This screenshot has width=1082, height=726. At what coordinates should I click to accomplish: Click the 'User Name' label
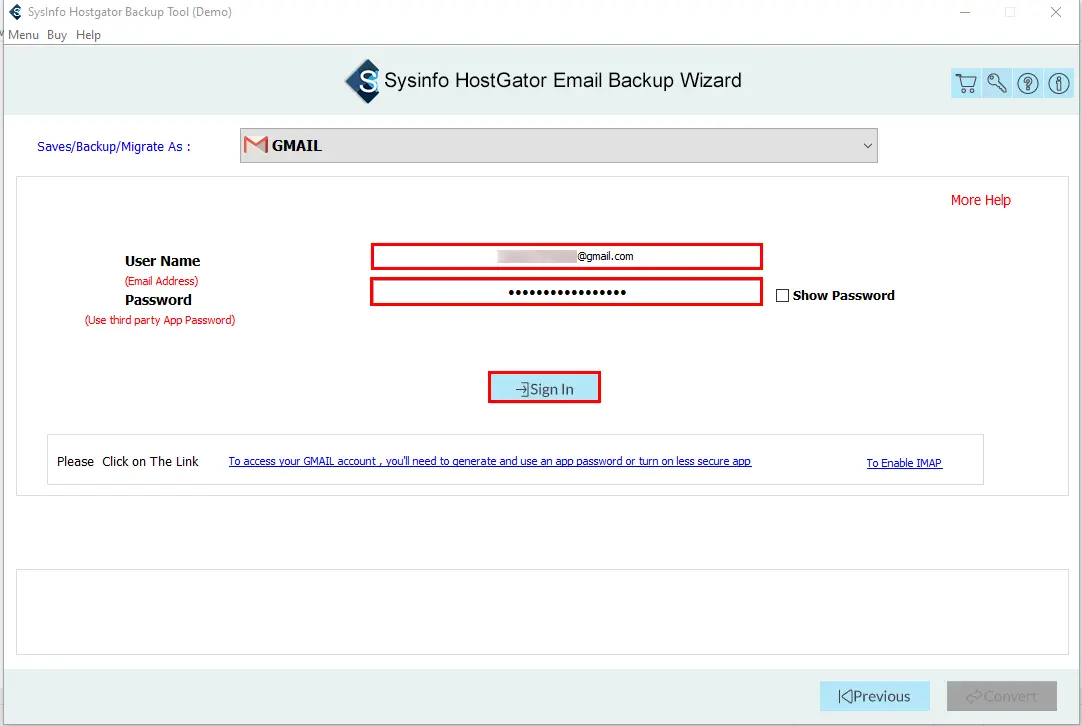pos(162,261)
